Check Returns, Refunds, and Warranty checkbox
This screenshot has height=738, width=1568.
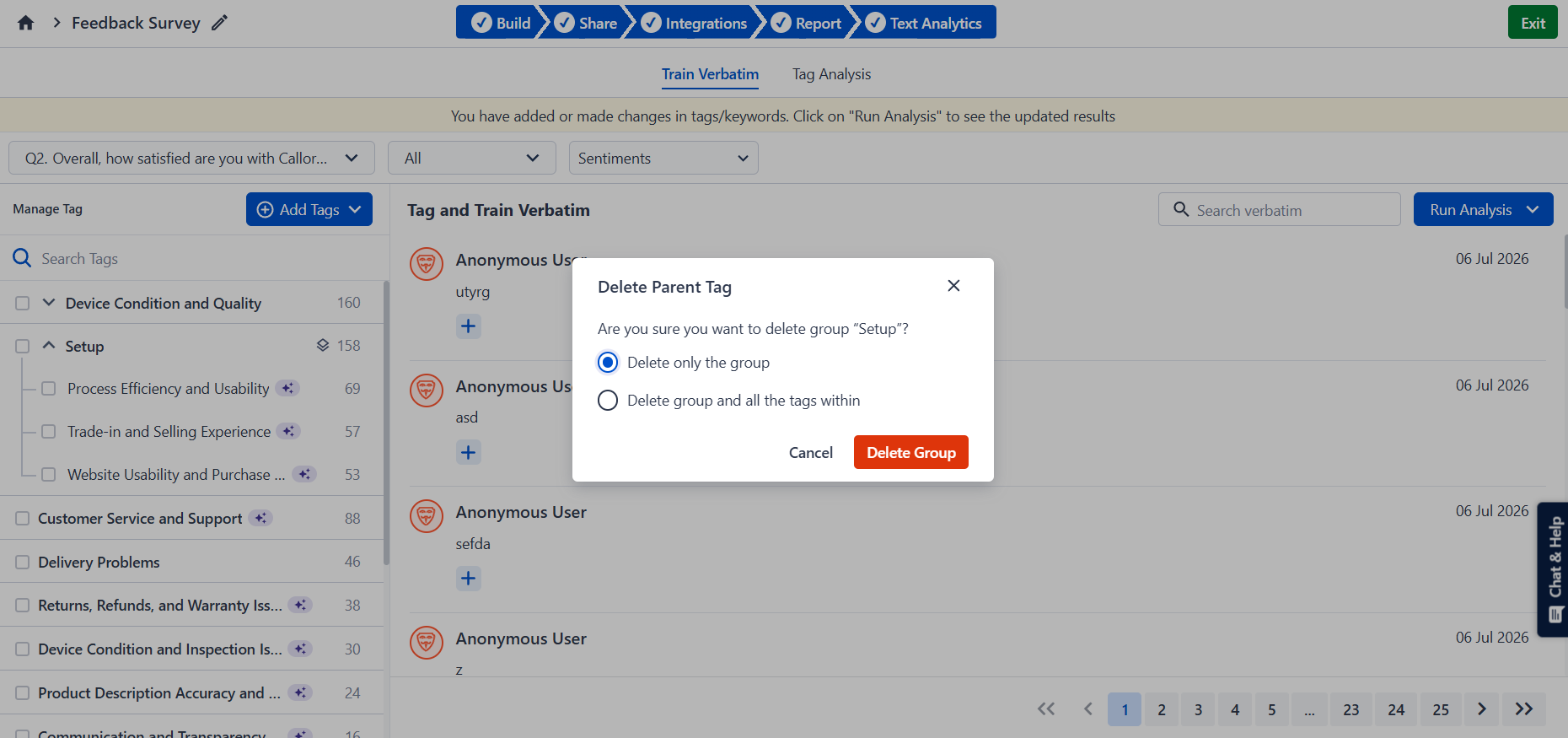point(23,606)
